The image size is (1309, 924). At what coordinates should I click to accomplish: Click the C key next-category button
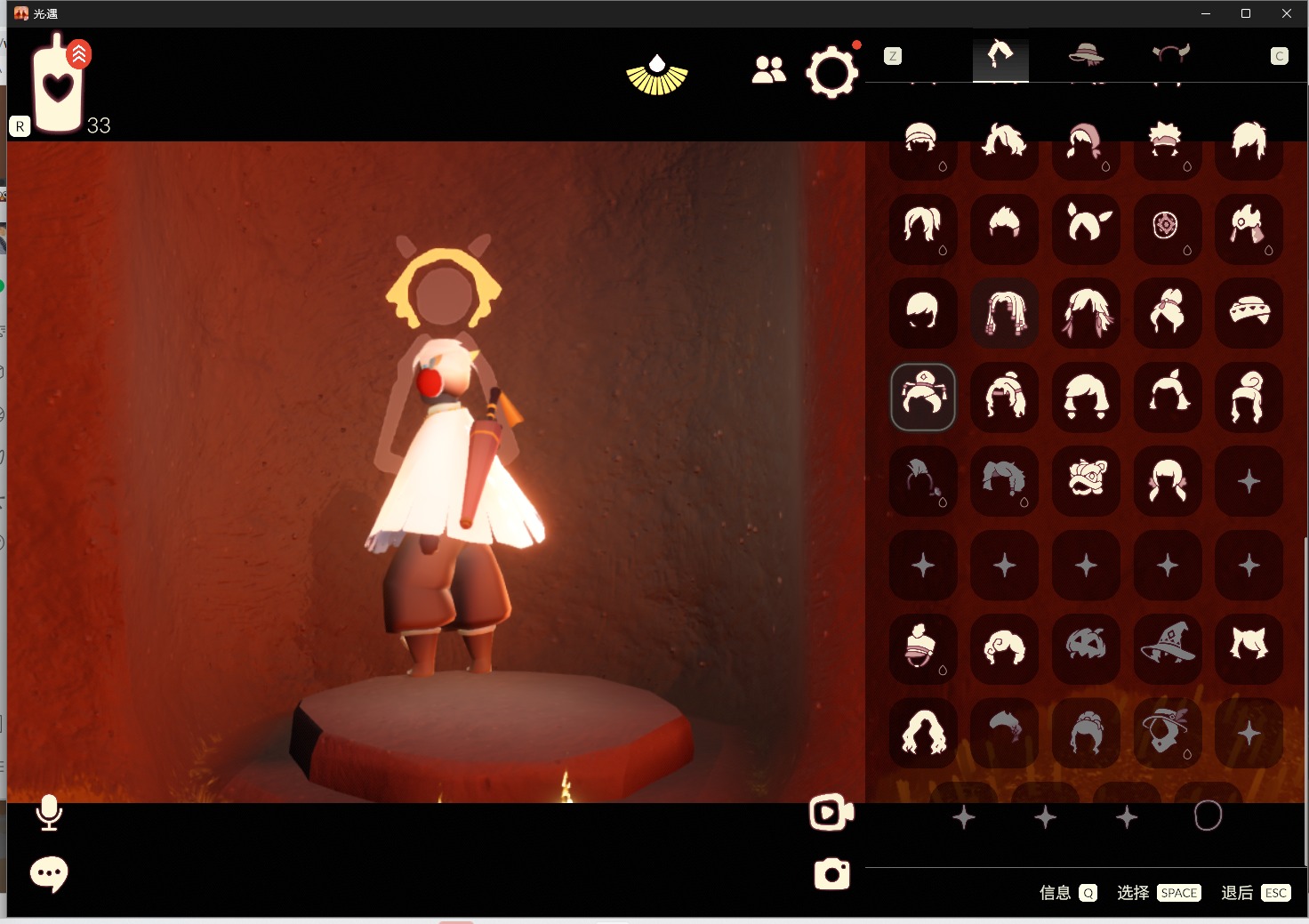click(x=1280, y=56)
